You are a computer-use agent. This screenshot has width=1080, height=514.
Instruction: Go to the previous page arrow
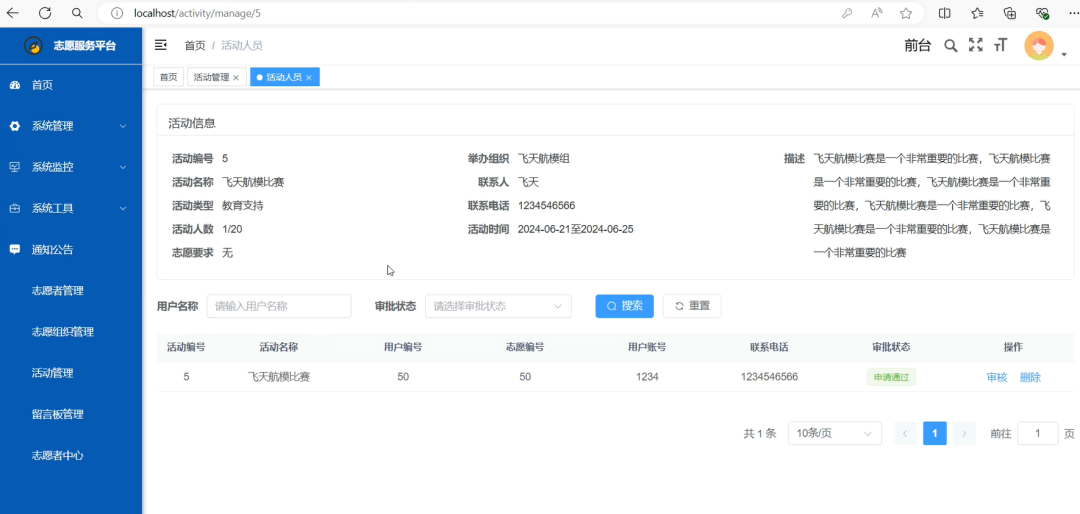coord(905,433)
